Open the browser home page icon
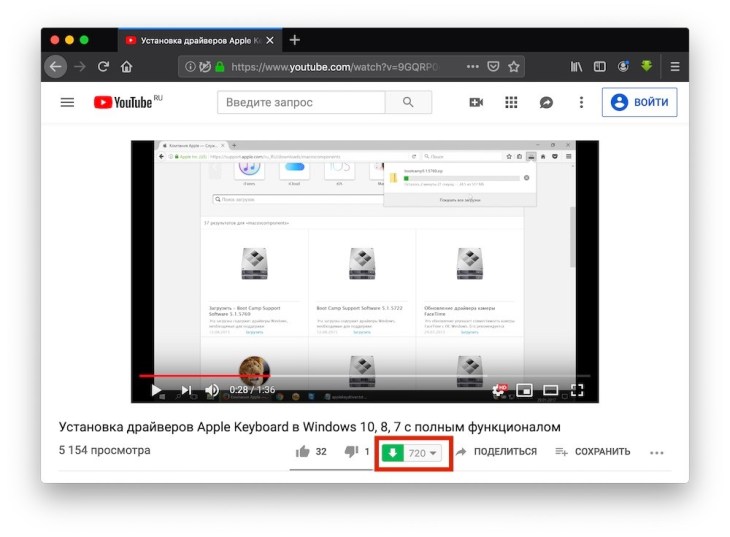The height and width of the screenshot is (537, 730). pyautogui.click(x=127, y=67)
